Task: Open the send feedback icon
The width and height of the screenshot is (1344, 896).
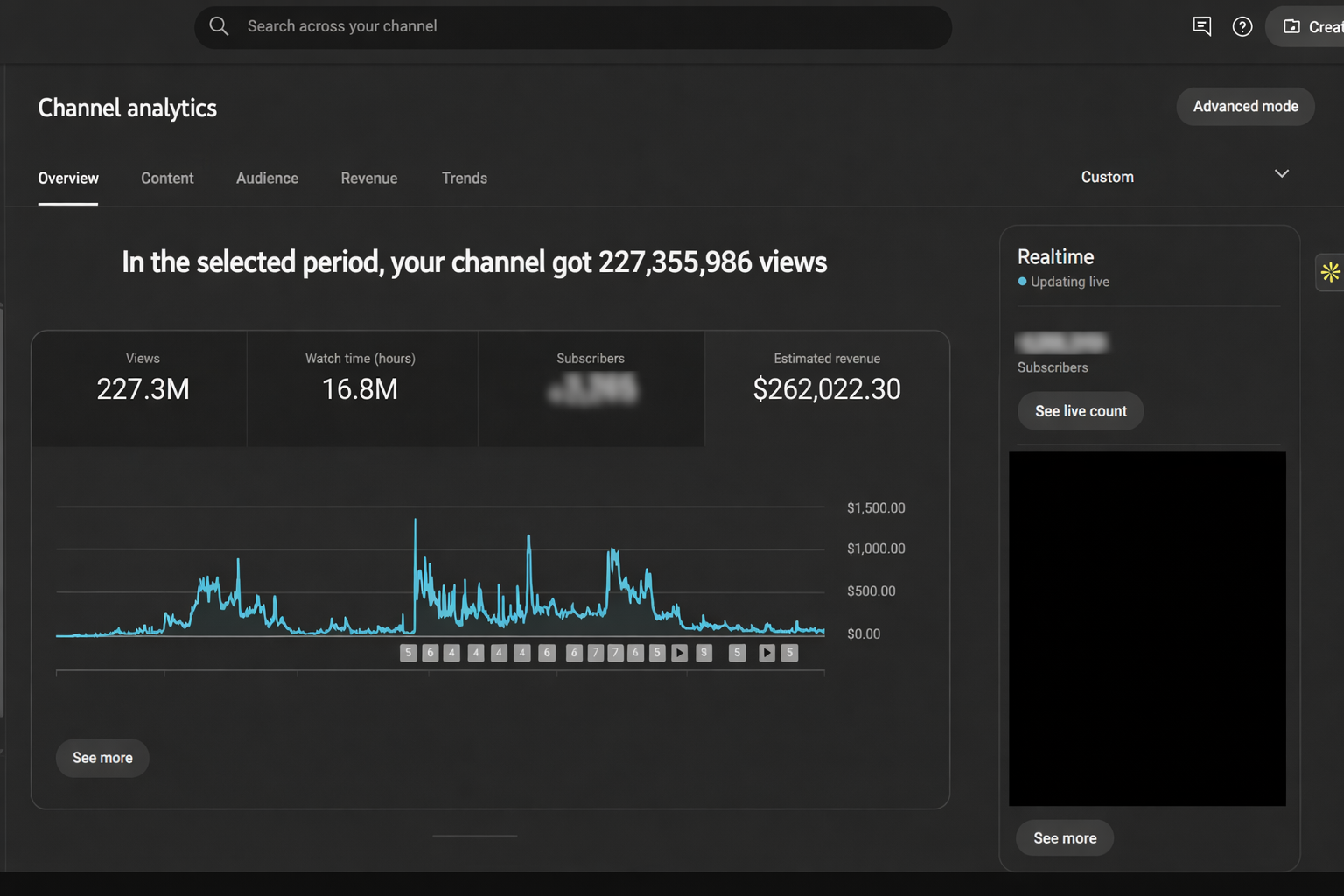Action: 1201,26
